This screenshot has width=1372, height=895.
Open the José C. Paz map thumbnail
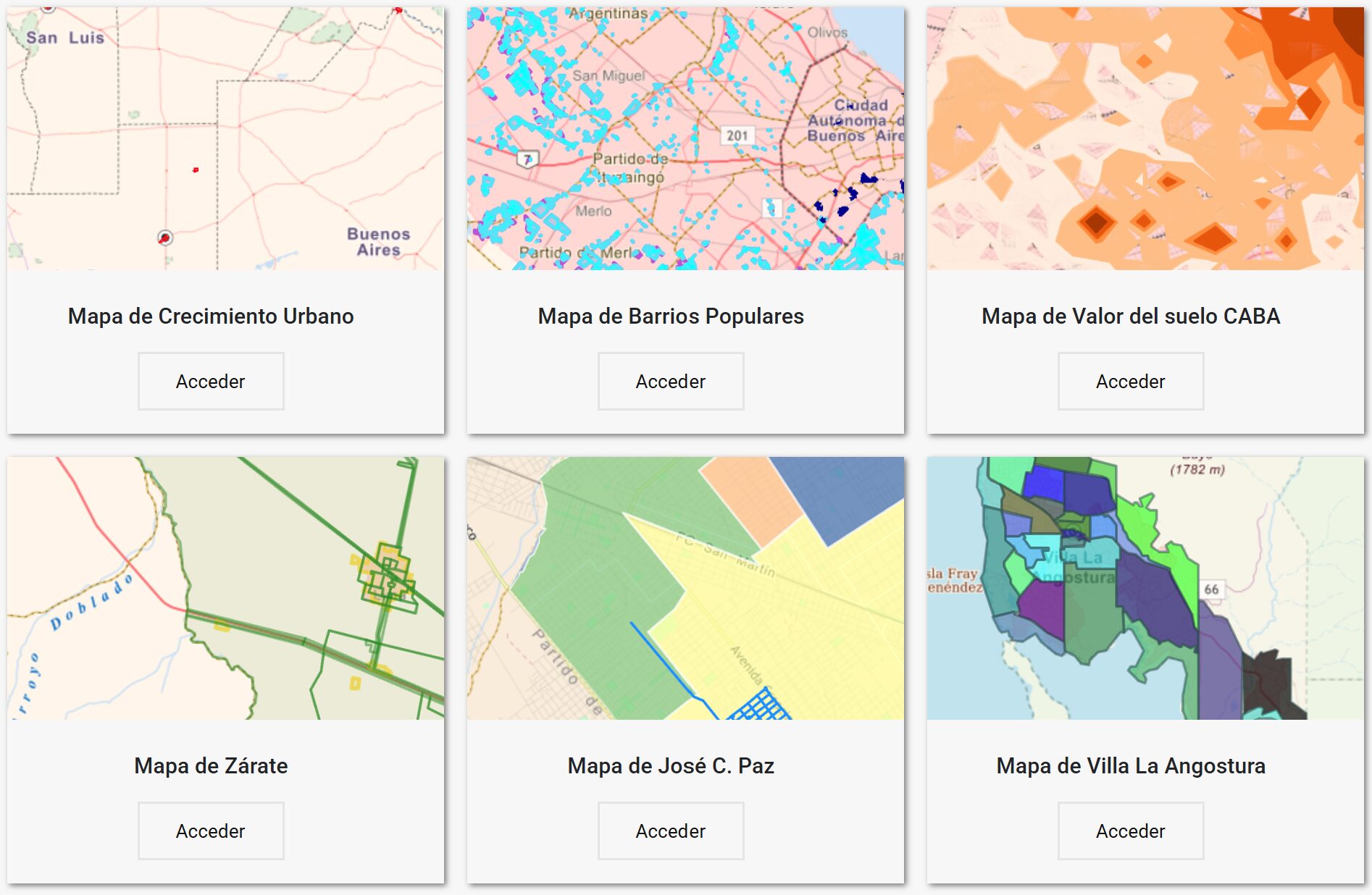click(685, 588)
